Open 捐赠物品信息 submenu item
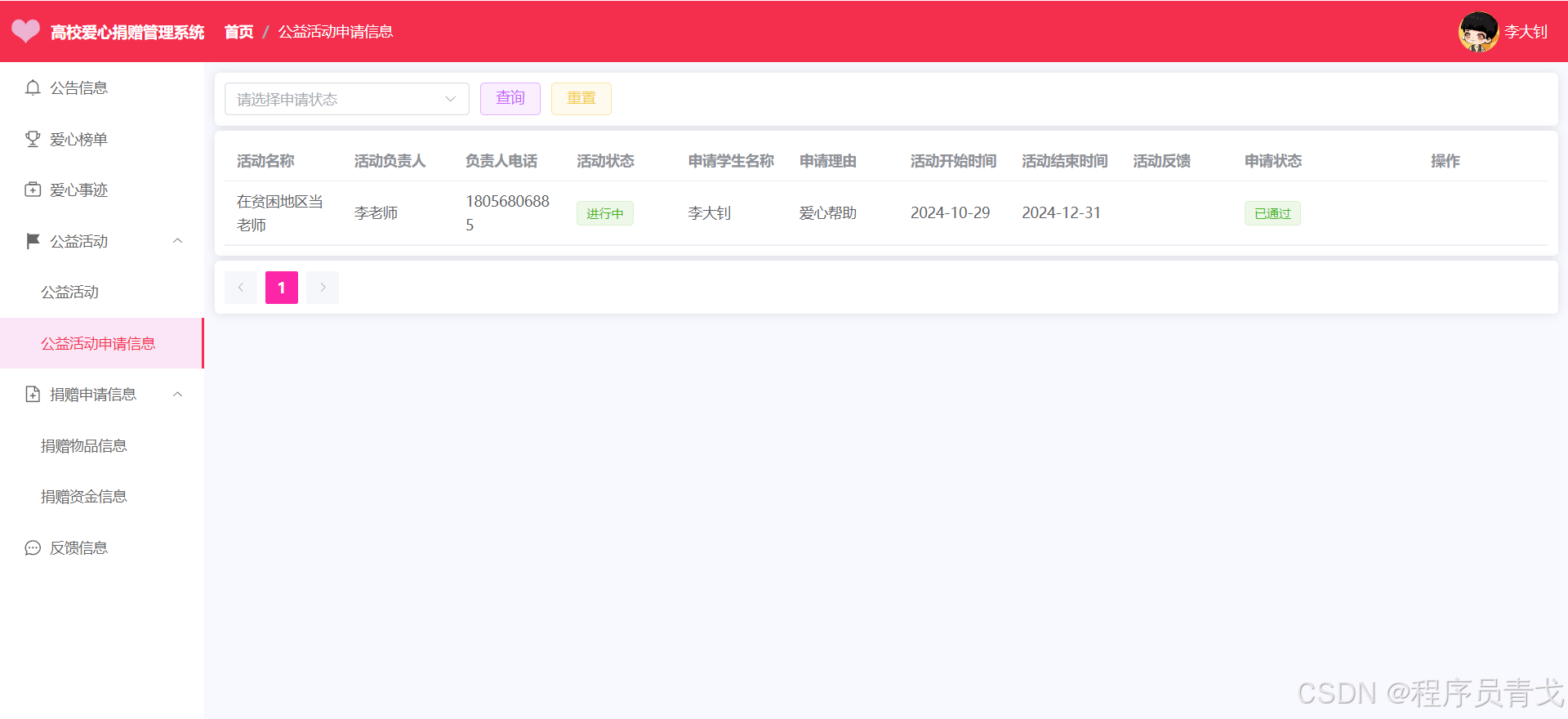This screenshot has height=719, width=1568. pyautogui.click(x=102, y=445)
